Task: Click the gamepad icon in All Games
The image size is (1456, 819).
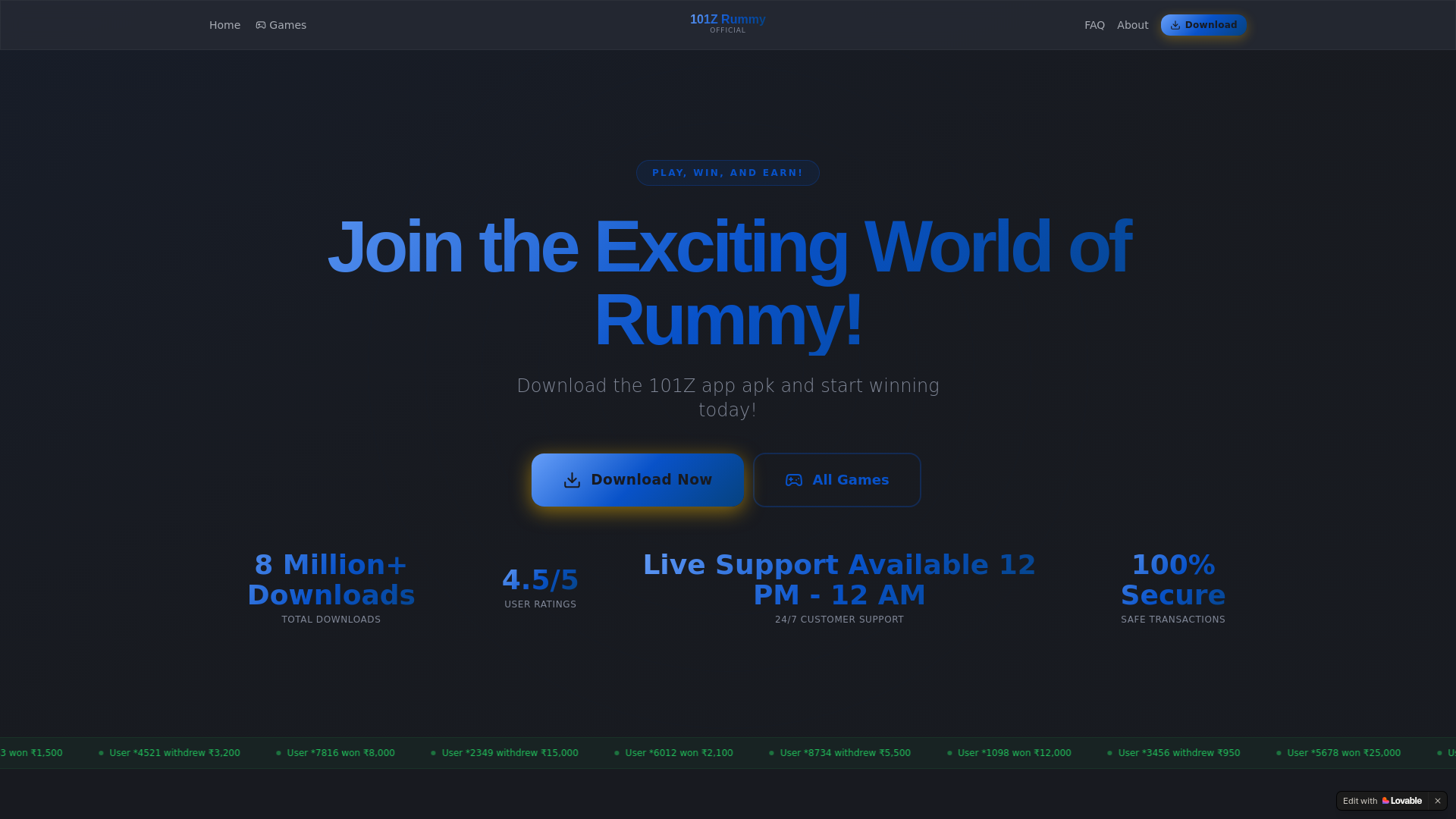Action: point(794,480)
